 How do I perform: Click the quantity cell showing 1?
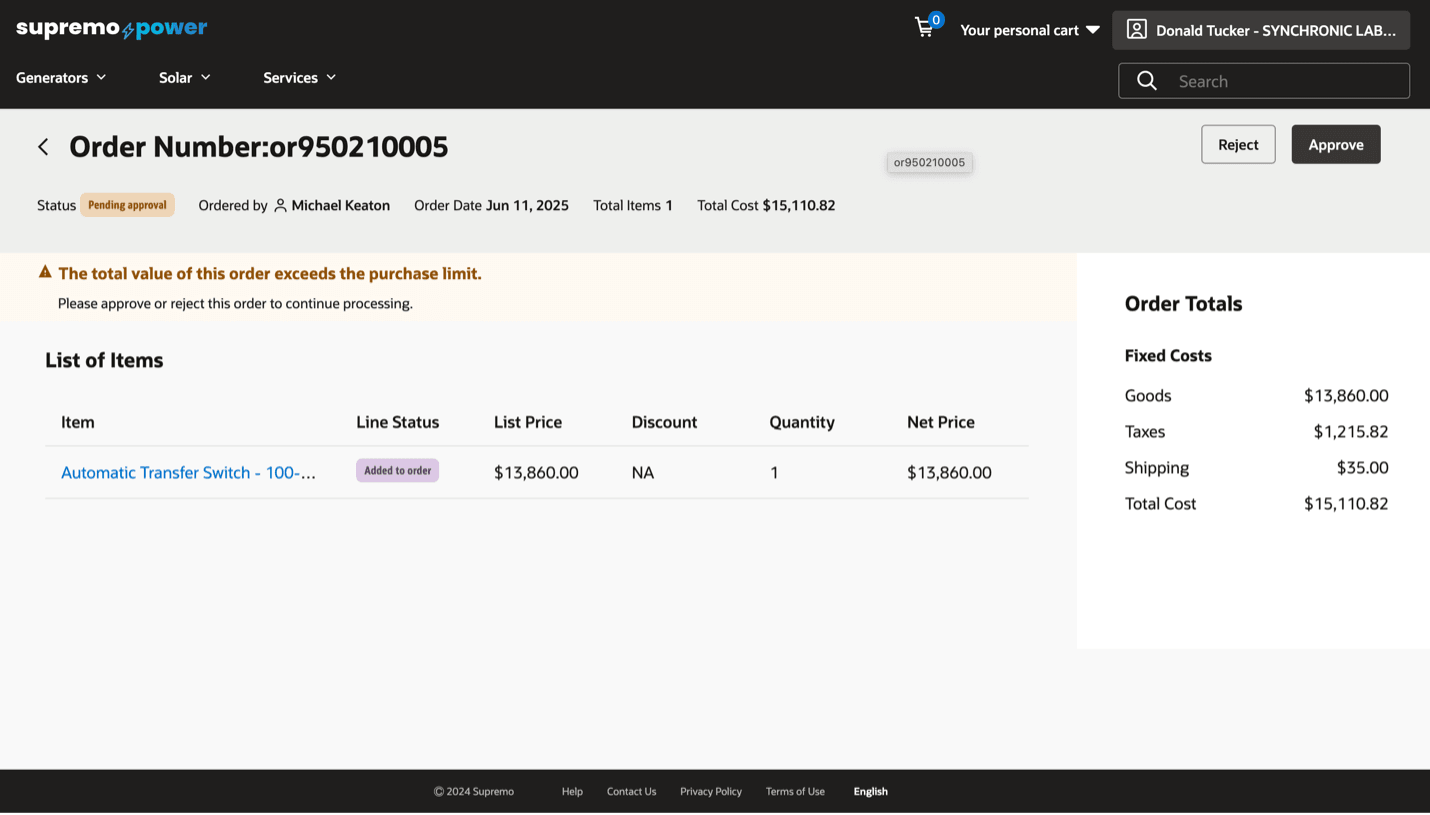pos(774,472)
